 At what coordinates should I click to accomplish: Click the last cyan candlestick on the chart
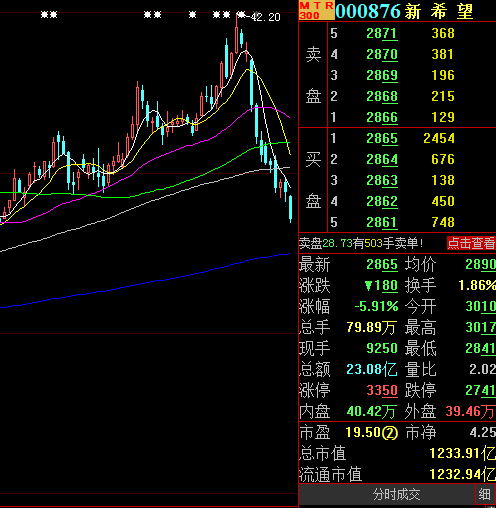[291, 208]
